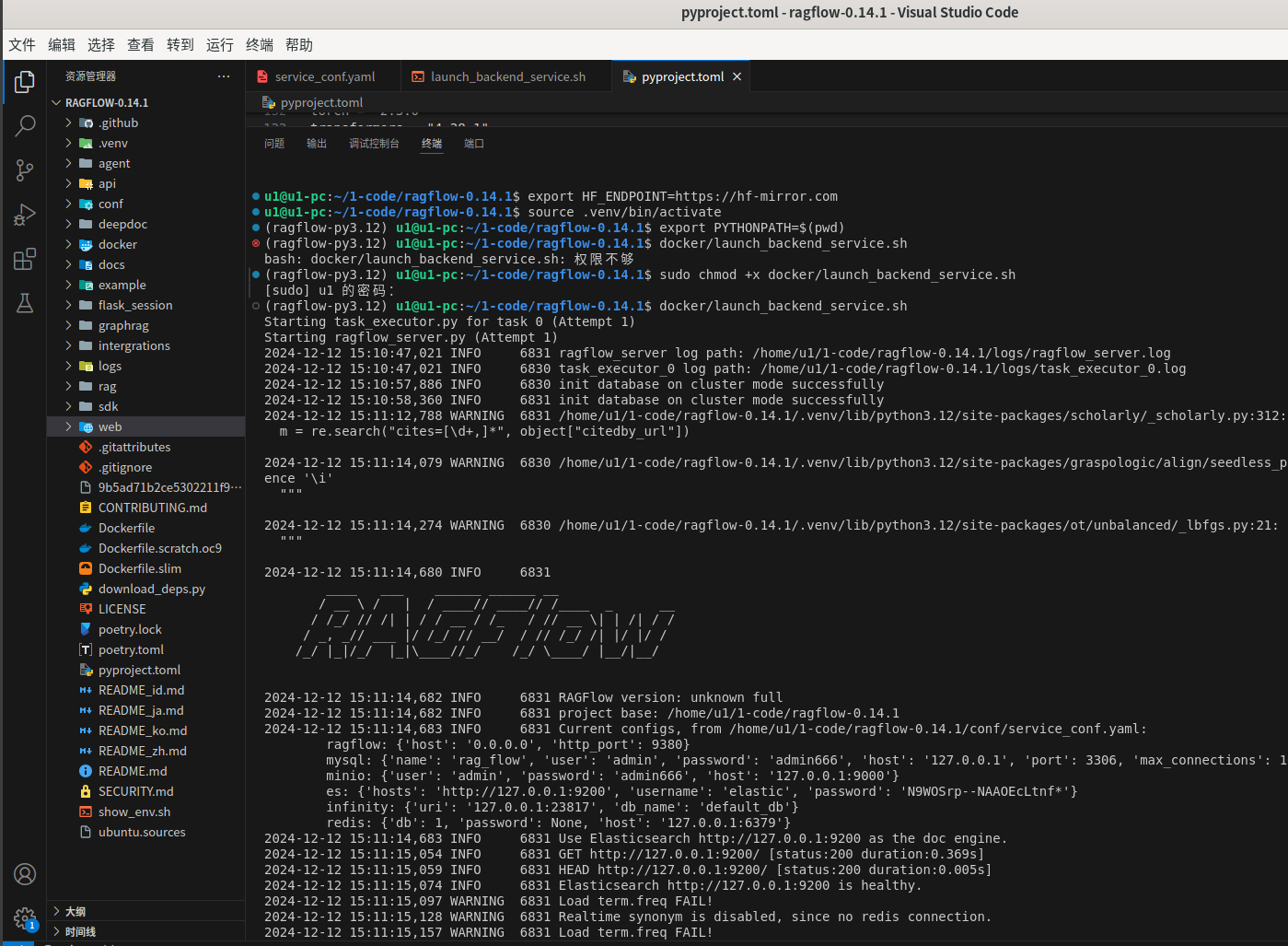Open the intergrations folder
This screenshot has height=946, width=1288.
click(146, 345)
